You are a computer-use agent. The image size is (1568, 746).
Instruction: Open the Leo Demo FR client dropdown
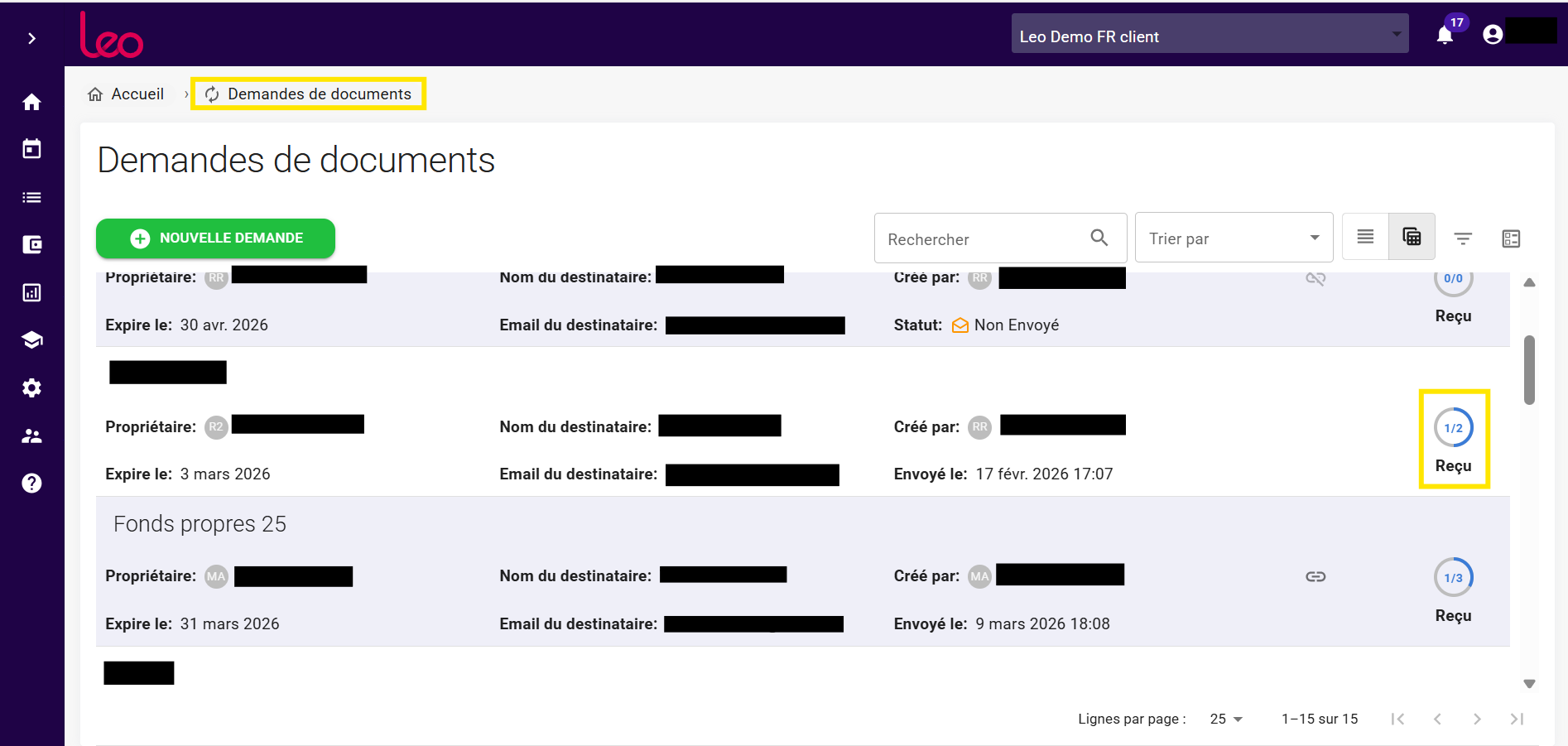click(x=1209, y=36)
